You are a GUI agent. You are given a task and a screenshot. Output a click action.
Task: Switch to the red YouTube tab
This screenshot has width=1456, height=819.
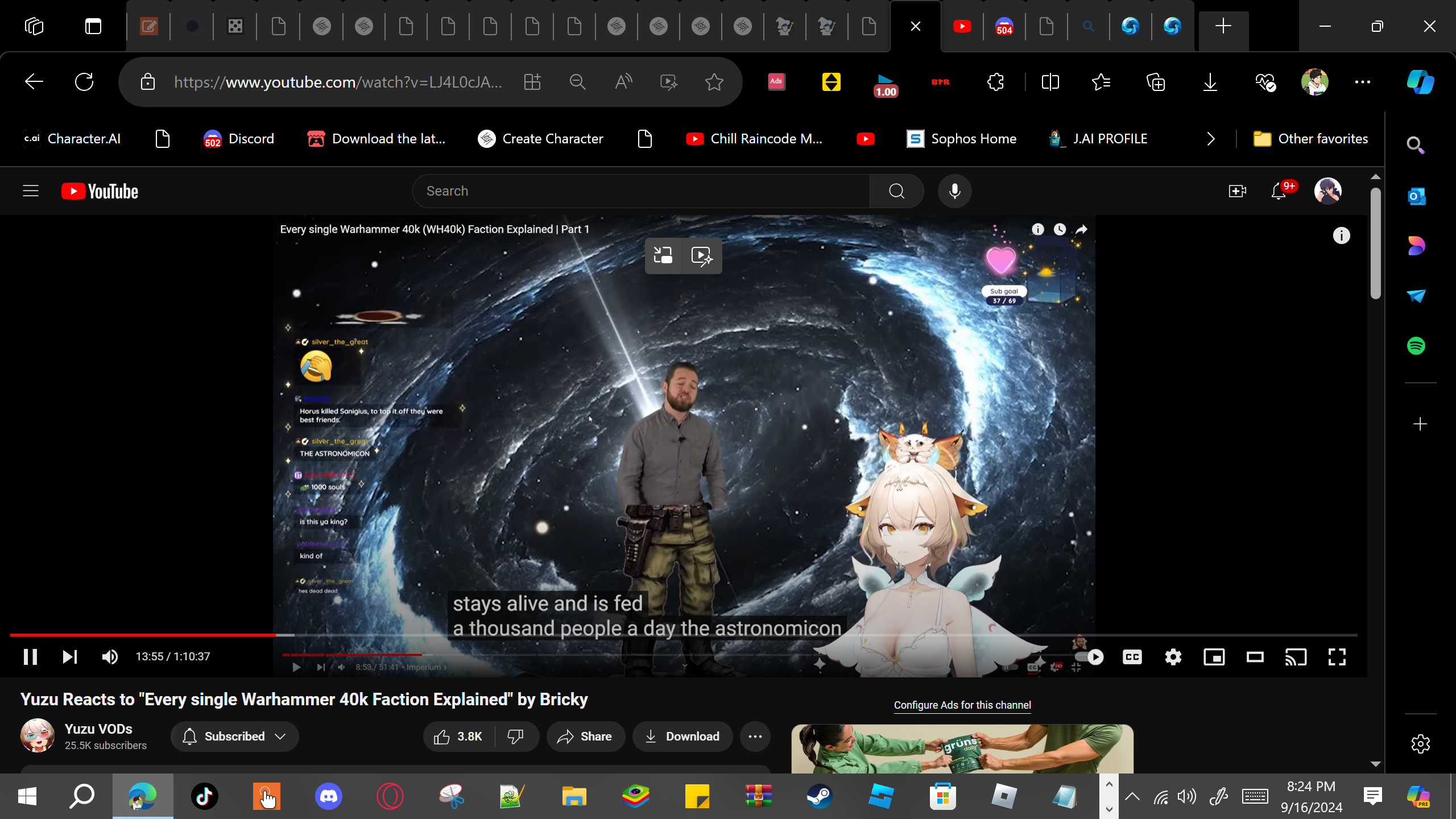pos(962,26)
